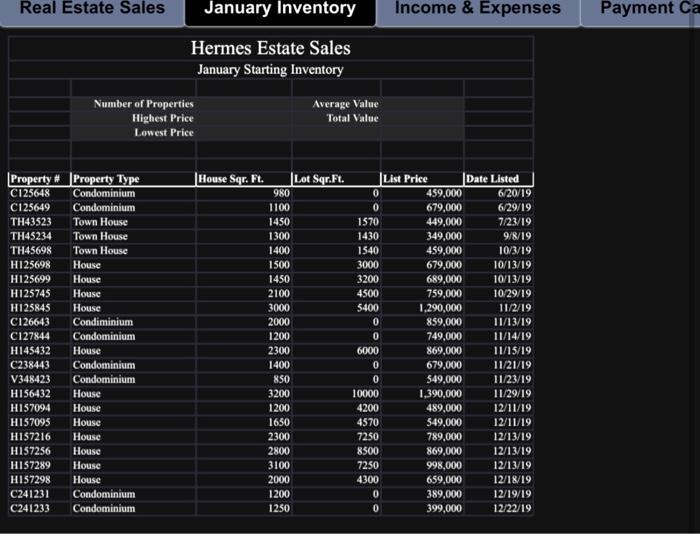Click the List Price column header
700x534 pixels.
[x=422, y=179]
